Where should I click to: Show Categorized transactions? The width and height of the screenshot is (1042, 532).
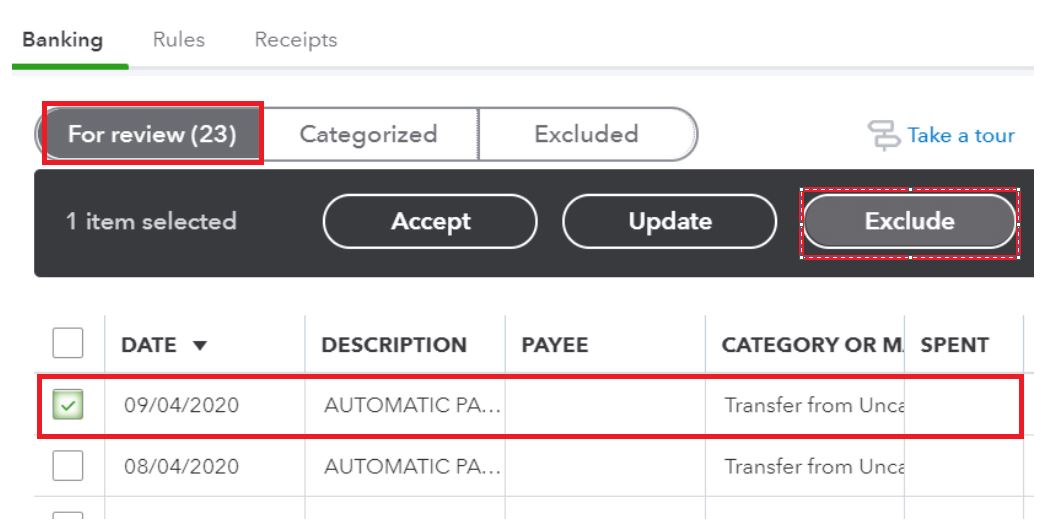coord(369,134)
